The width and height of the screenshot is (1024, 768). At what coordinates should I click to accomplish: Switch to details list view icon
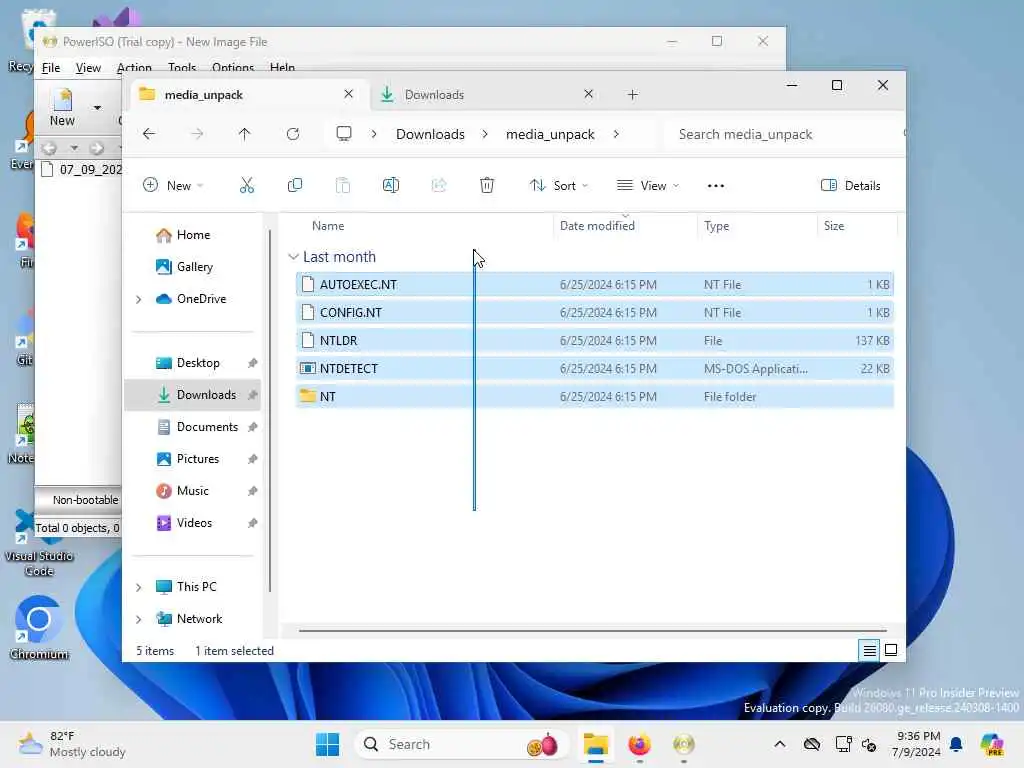pos(869,650)
